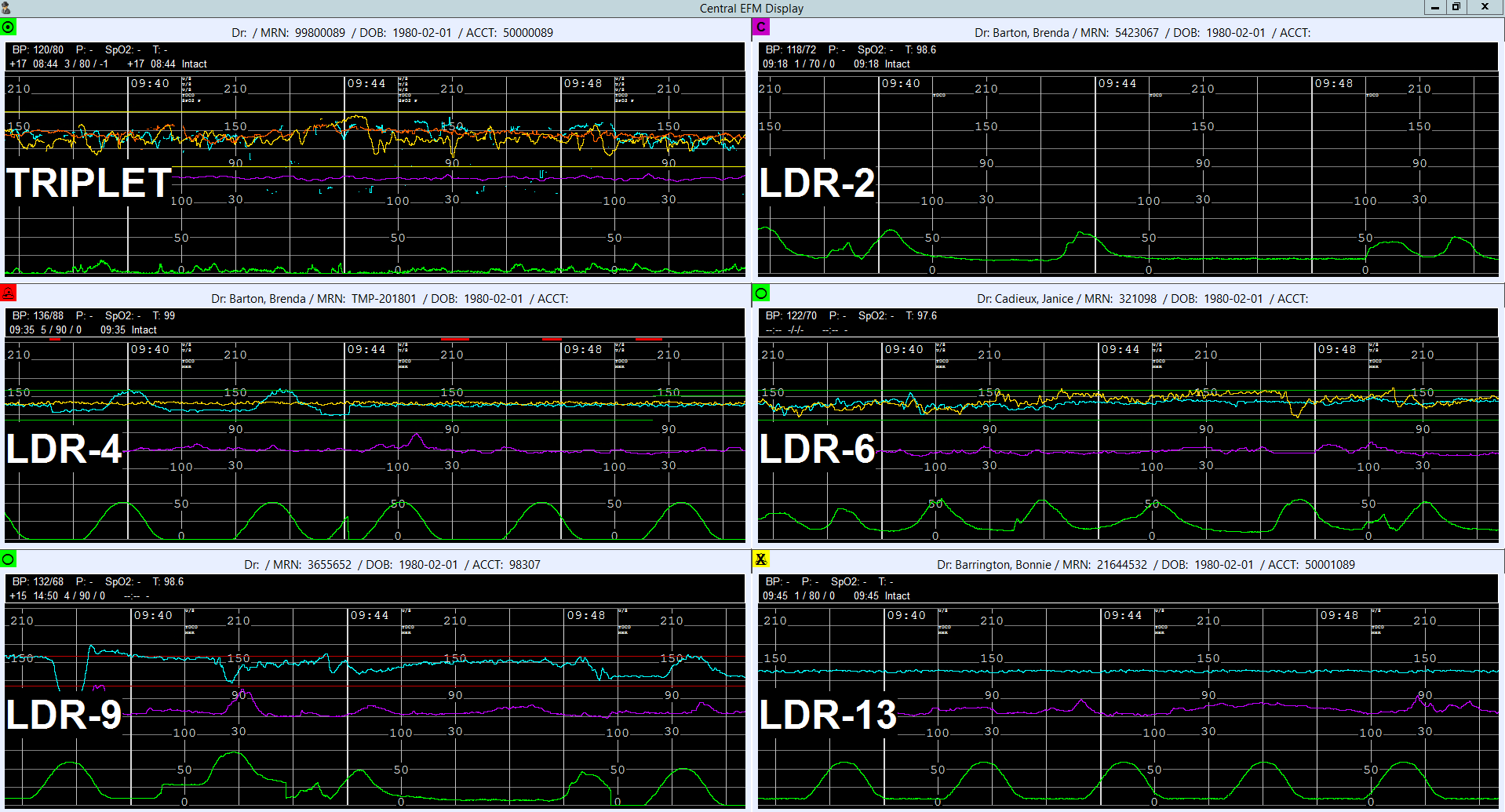Open the patient header with MRN 99800089

pos(392,33)
